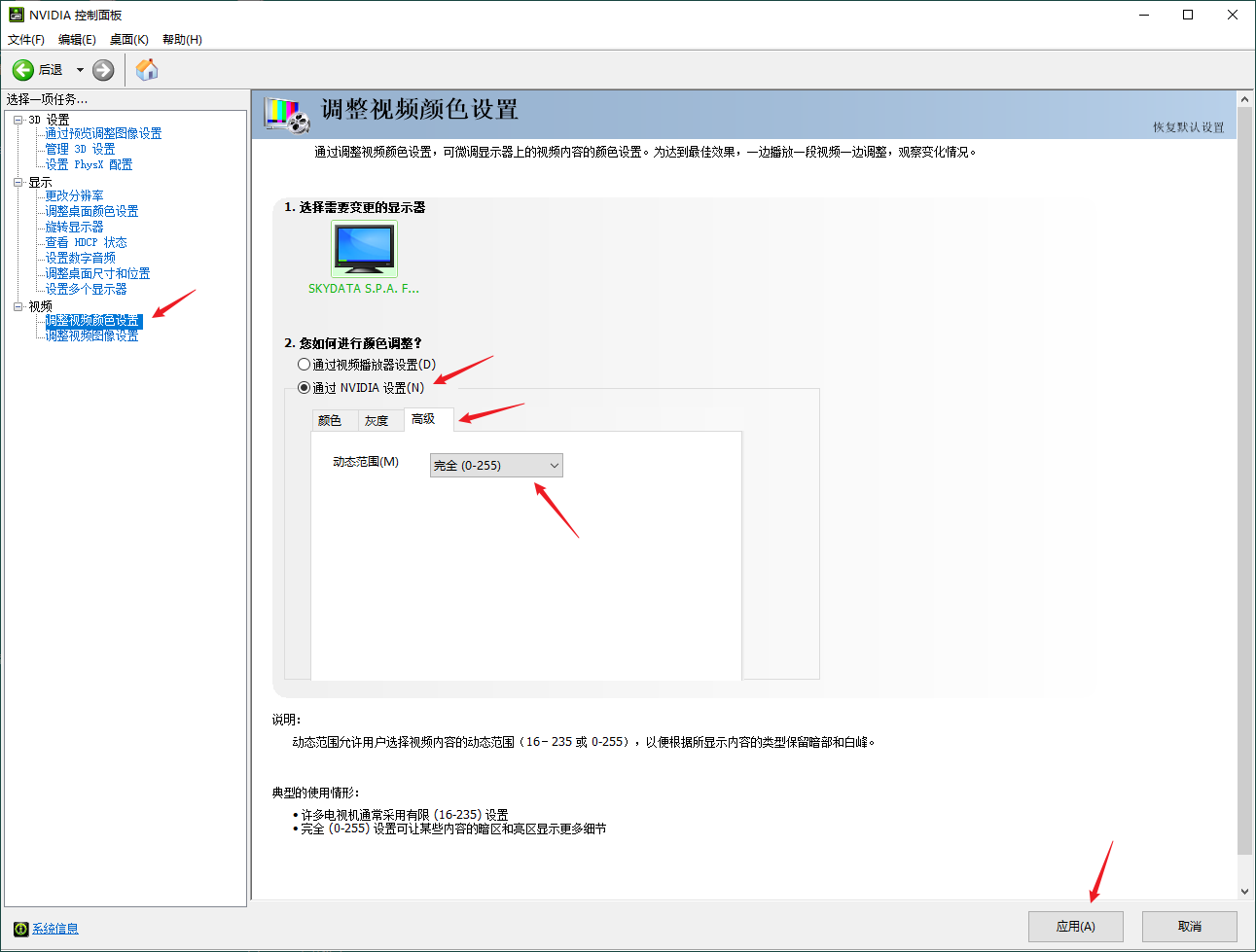This screenshot has height=952, width=1256.
Task: Click the 3D 设置 category label
Action: click(x=49, y=120)
